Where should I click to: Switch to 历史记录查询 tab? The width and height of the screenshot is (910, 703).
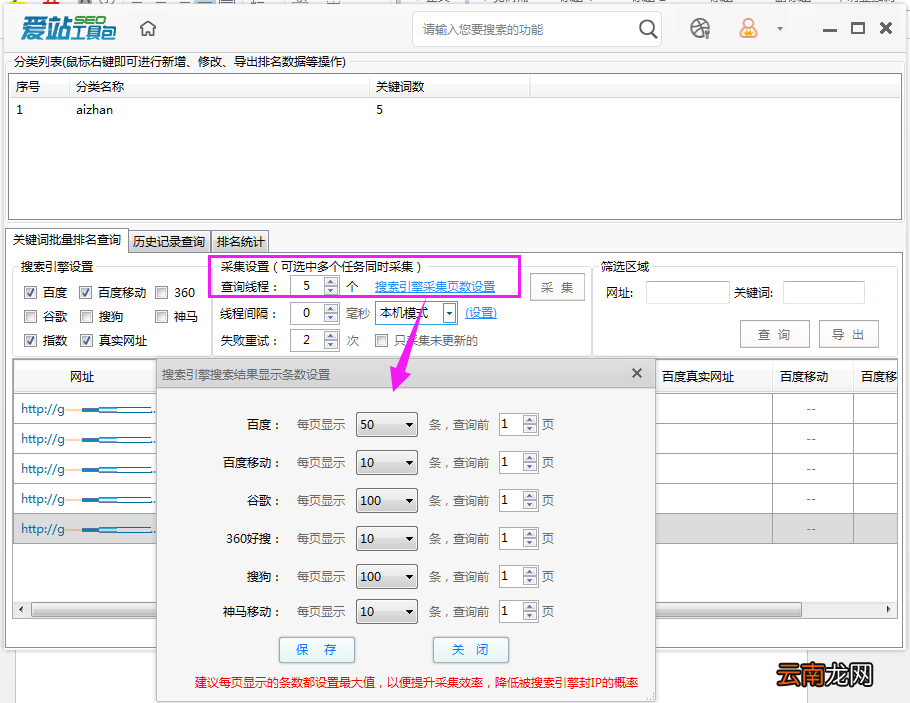169,241
